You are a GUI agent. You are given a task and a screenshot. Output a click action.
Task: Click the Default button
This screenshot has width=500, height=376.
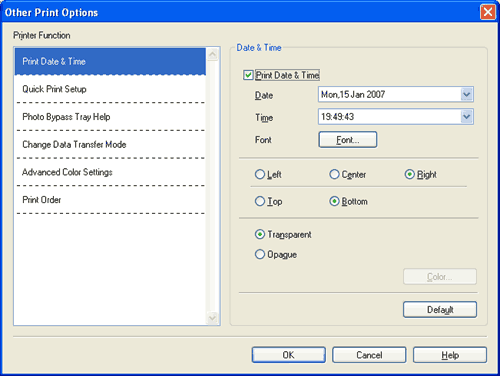[x=440, y=310]
